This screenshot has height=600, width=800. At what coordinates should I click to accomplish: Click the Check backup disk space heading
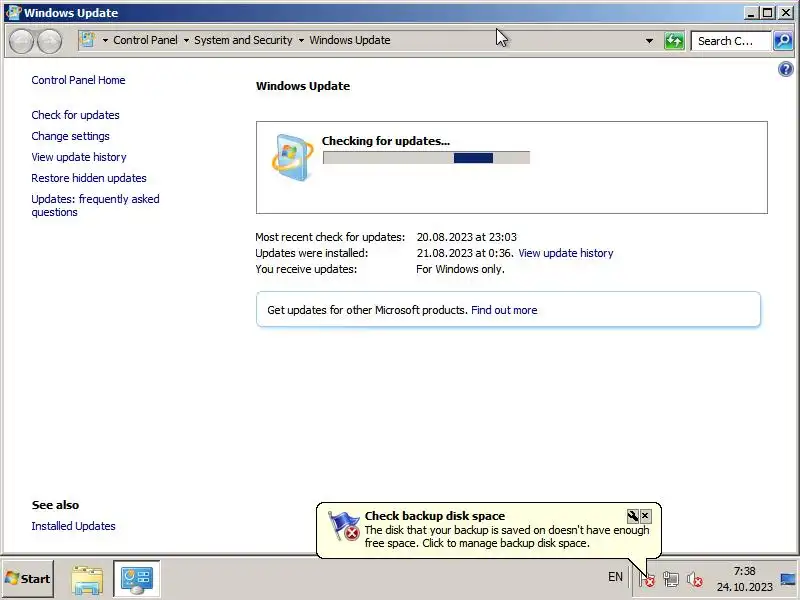click(435, 516)
